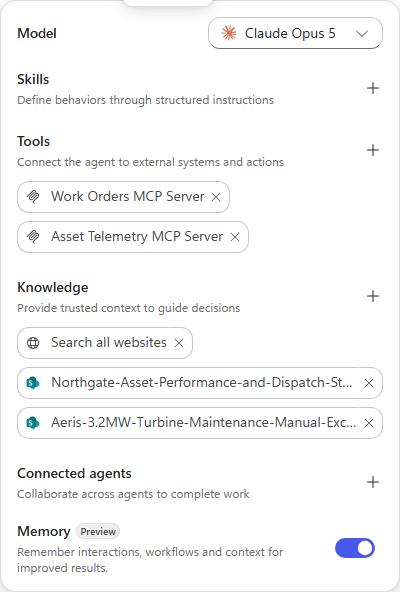The image size is (400, 592).
Task: Open the Northgate-Asset-Performance-and-Dispatch file chip
Action: [x=200, y=383]
